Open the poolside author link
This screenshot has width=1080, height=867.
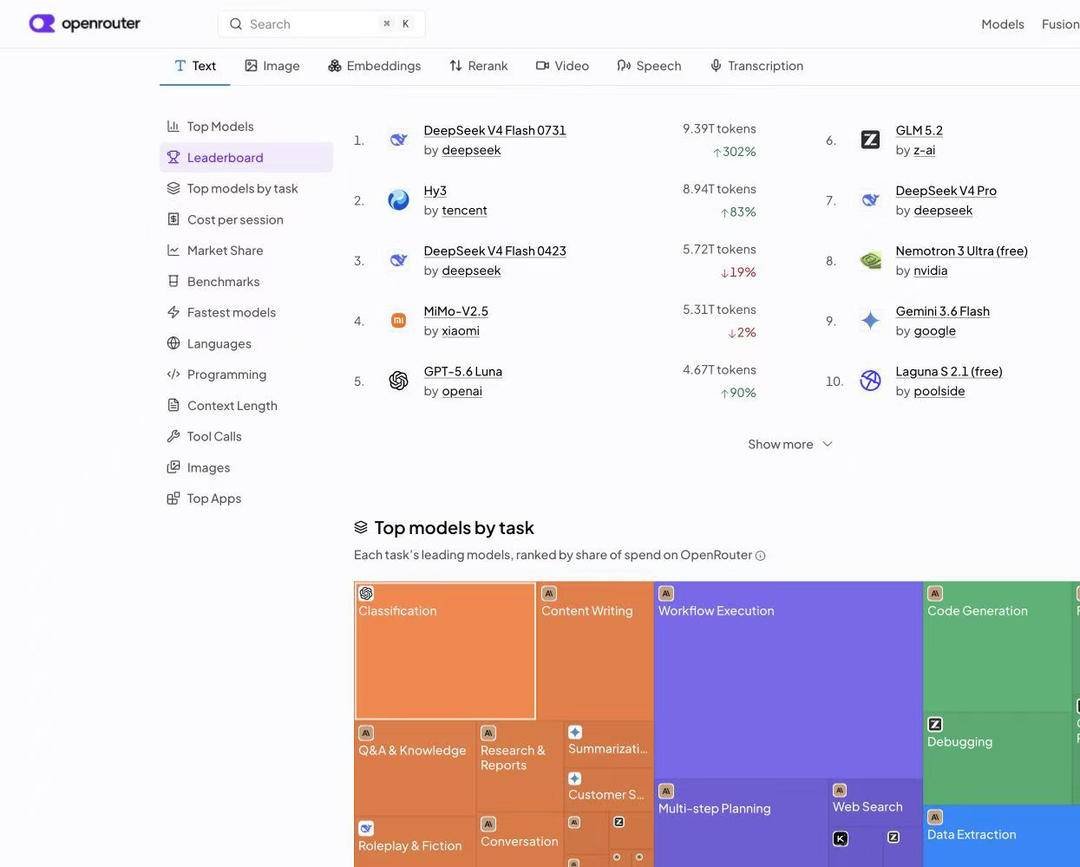tap(939, 391)
